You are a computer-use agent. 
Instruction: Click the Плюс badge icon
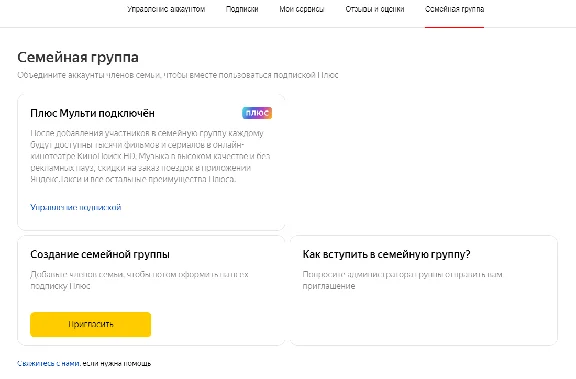click(257, 113)
